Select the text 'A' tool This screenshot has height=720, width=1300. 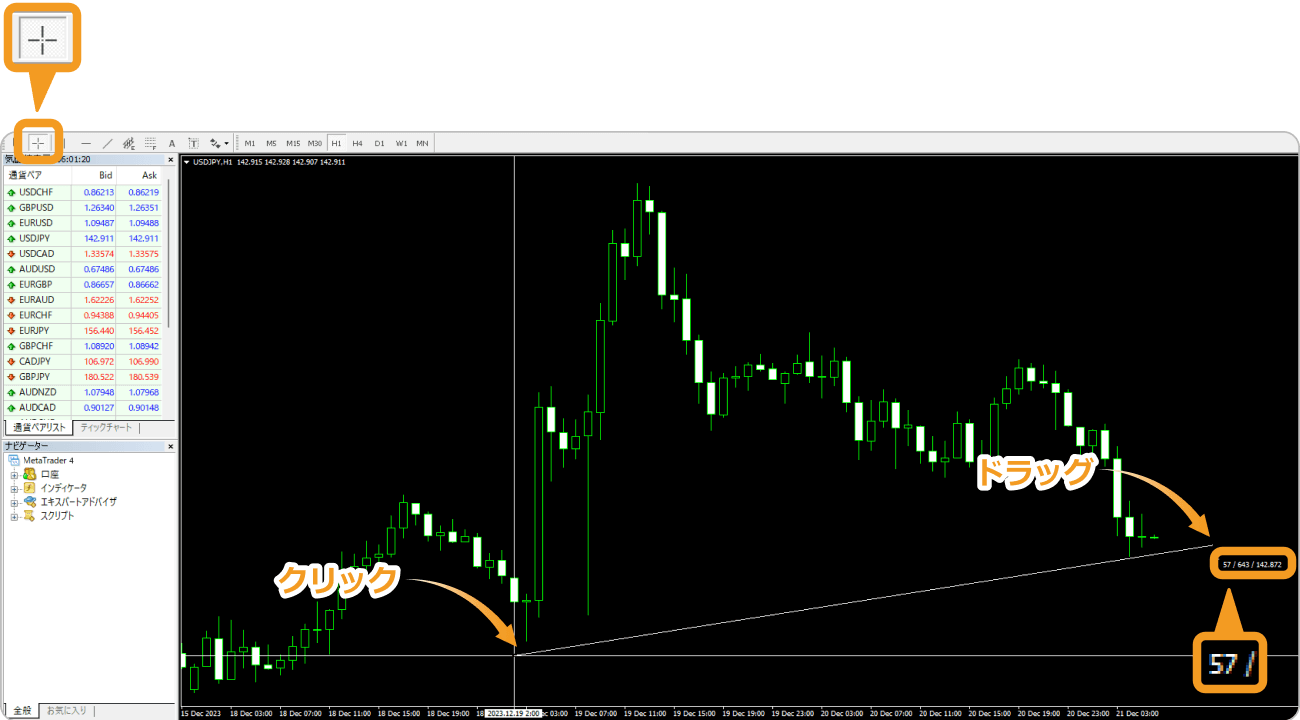(172, 143)
